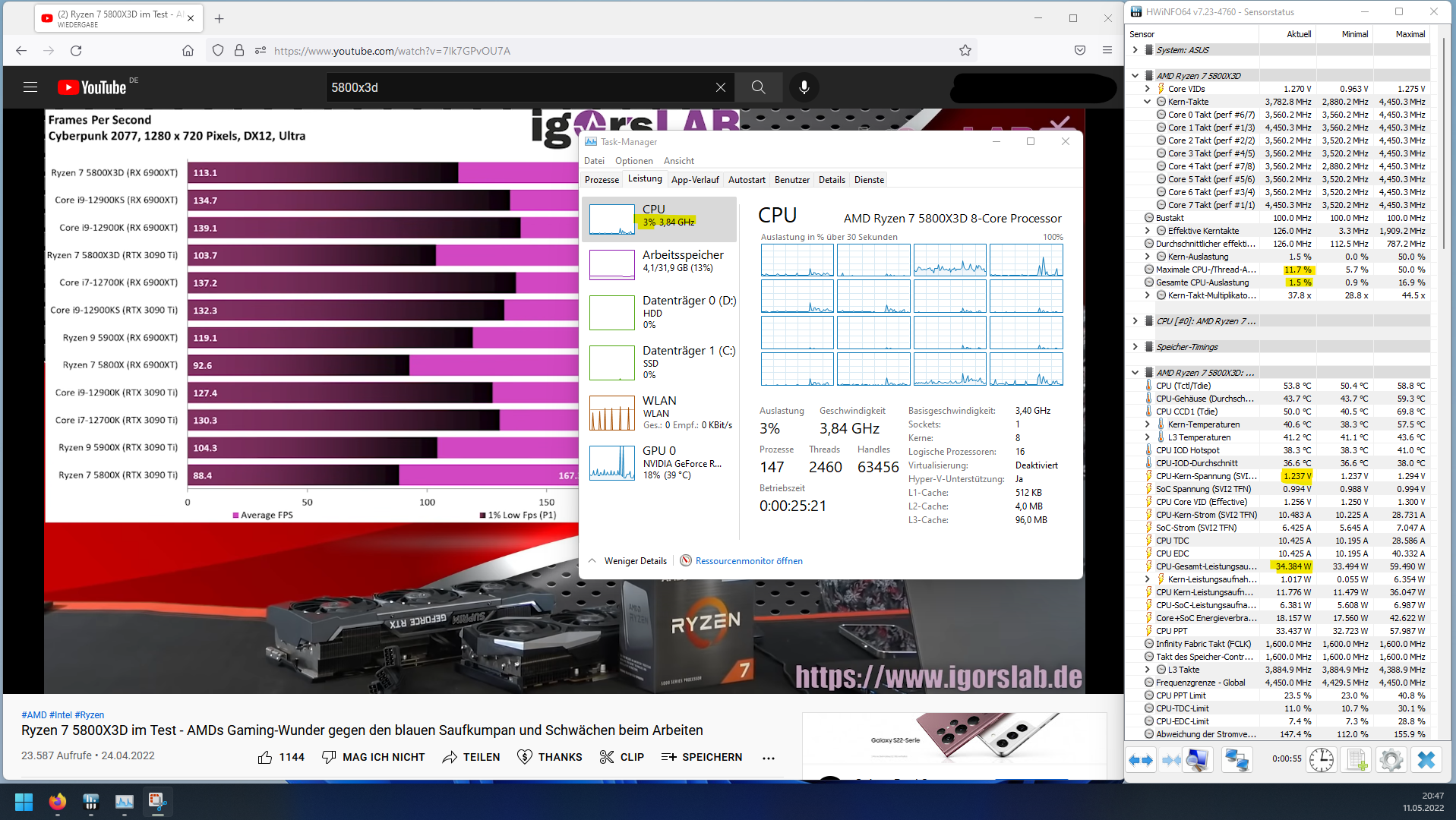This screenshot has width=1456, height=820.
Task: Collapse the AMD Ryzen 7 5800X3D sensor group
Action: 1135,76
